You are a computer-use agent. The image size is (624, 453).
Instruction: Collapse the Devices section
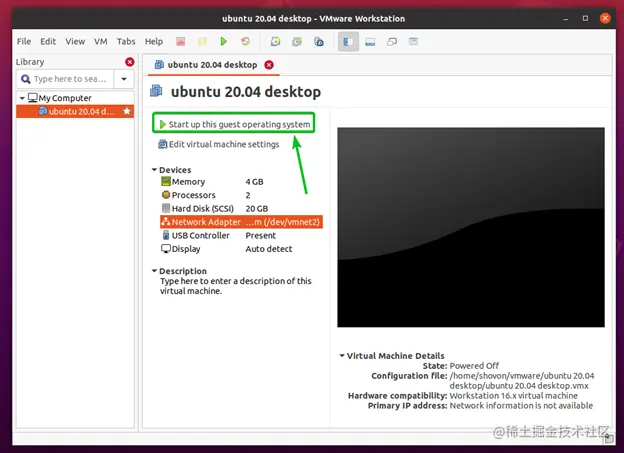pyautogui.click(x=154, y=170)
